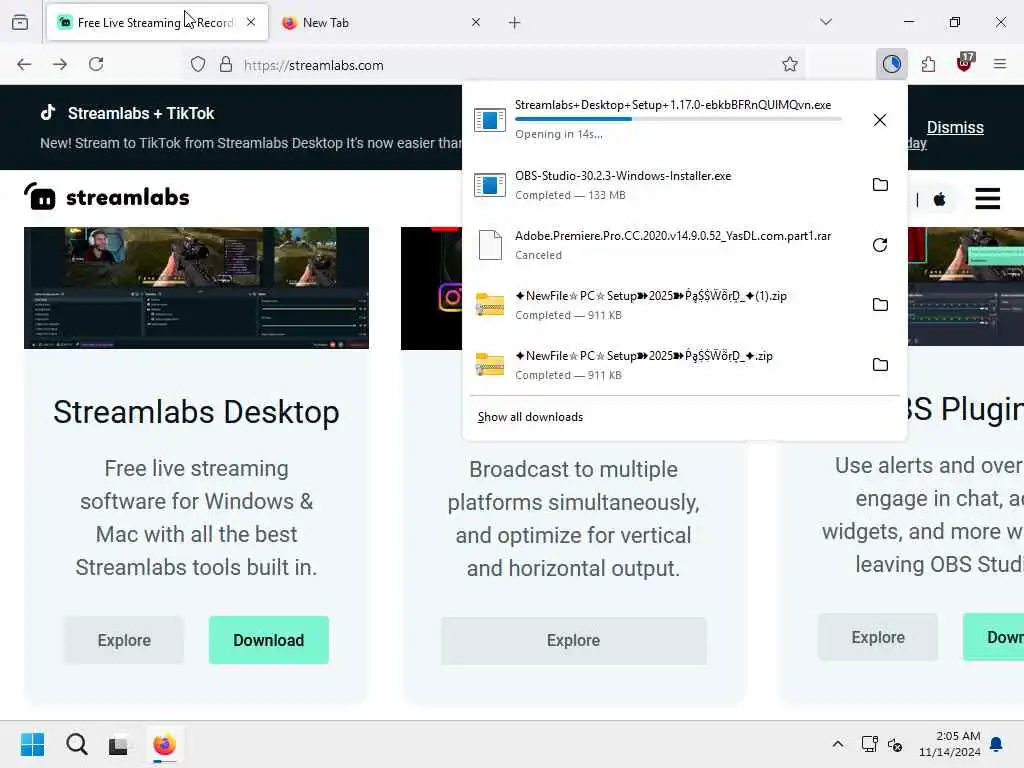Show hidden system tray icons
Viewport: 1024px width, 768px height.
coord(838,744)
